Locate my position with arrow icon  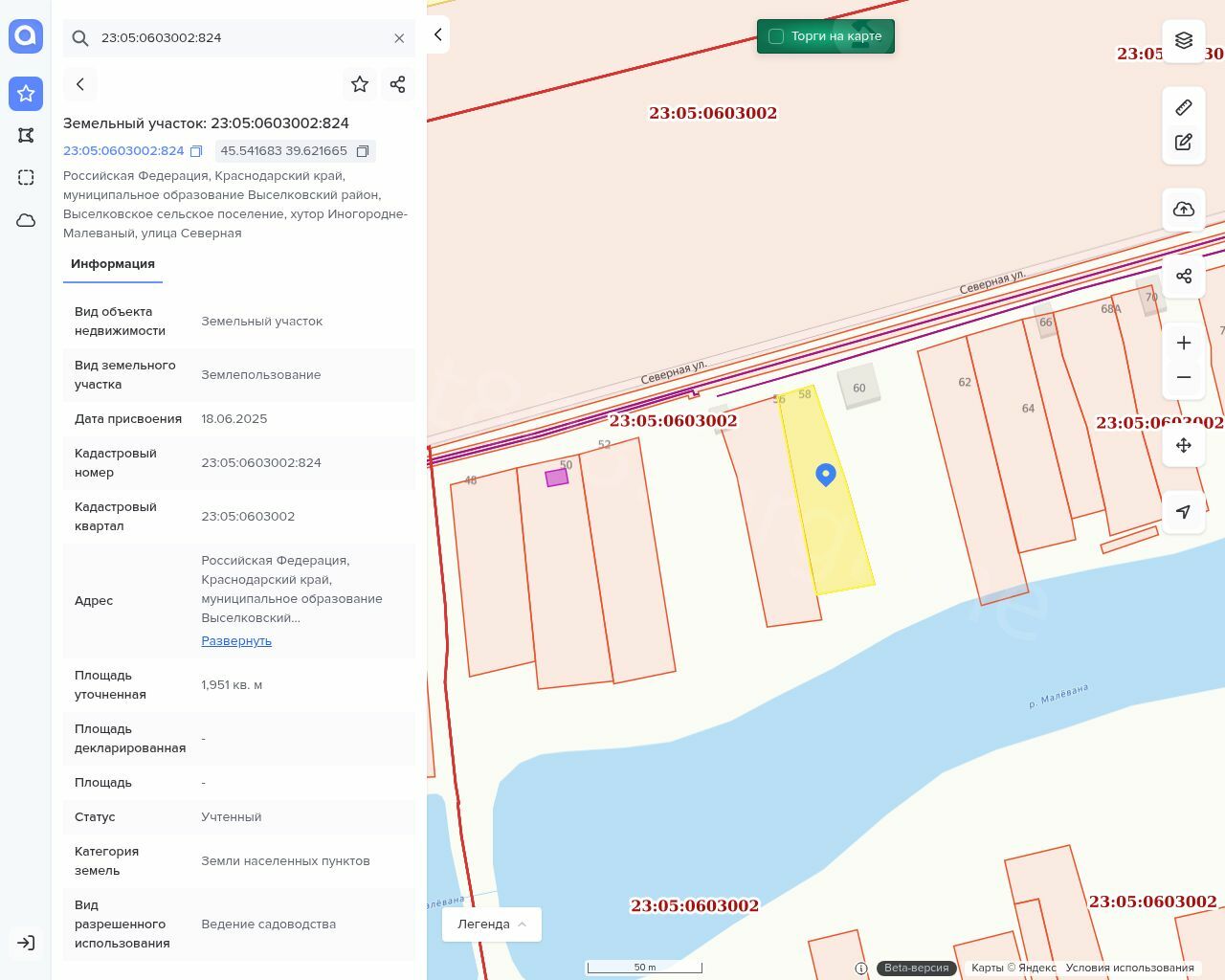tap(1184, 512)
